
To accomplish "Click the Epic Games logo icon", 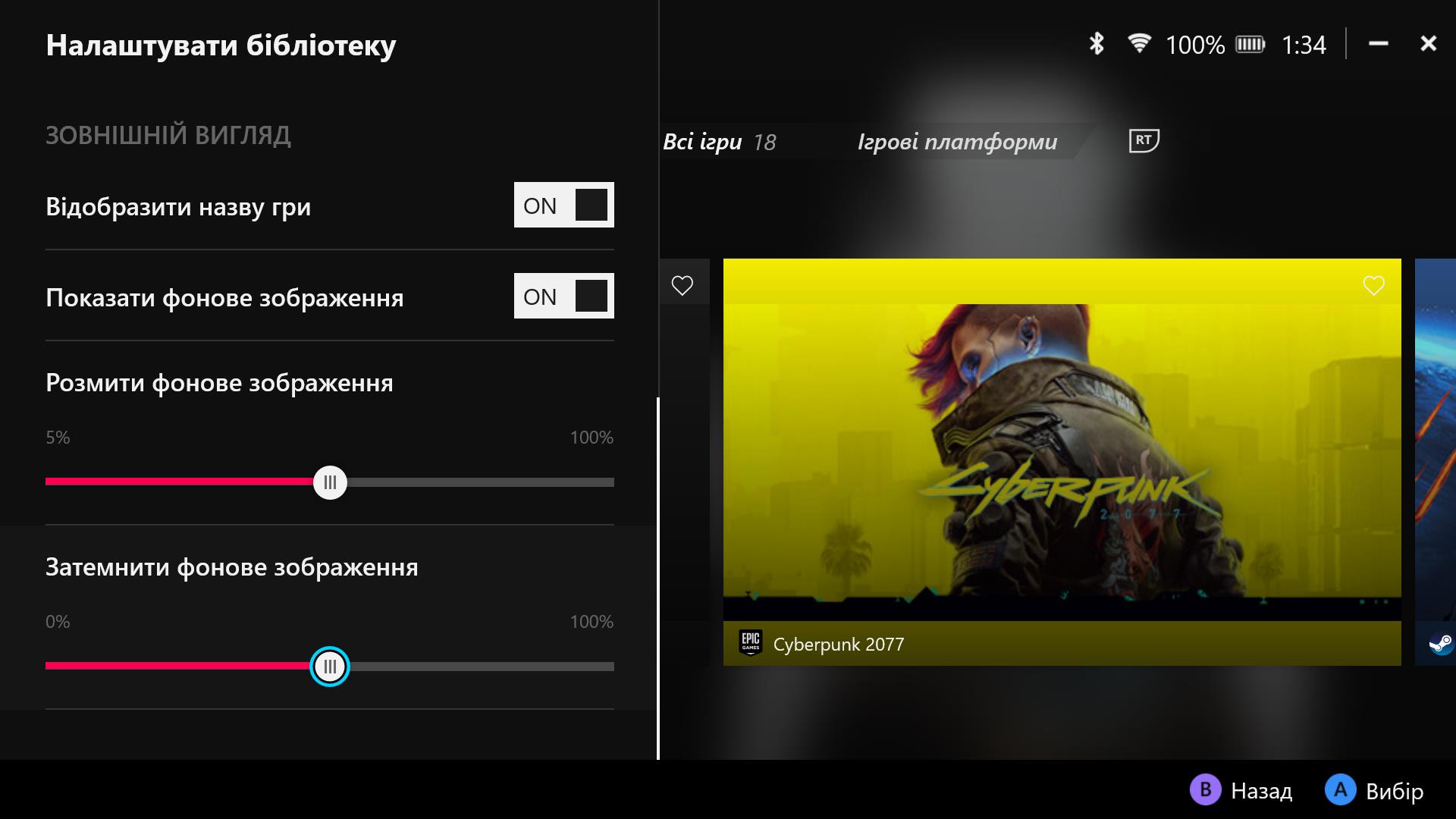I will tap(751, 643).
